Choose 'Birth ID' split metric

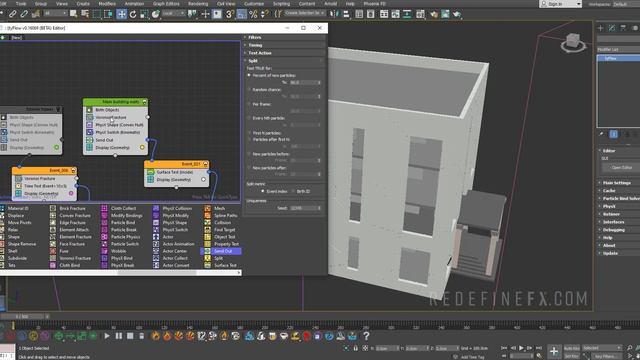(301, 191)
